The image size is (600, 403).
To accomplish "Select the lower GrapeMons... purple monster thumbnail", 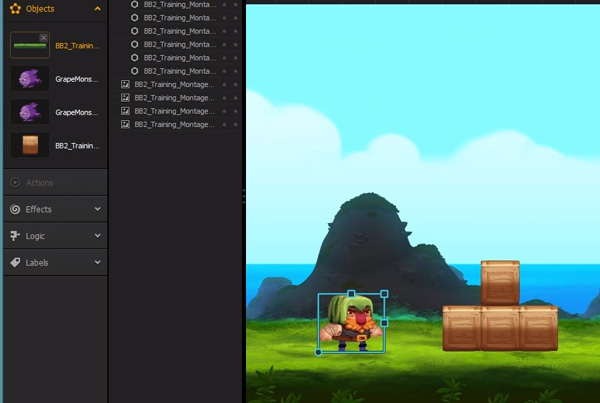I will click(30, 112).
